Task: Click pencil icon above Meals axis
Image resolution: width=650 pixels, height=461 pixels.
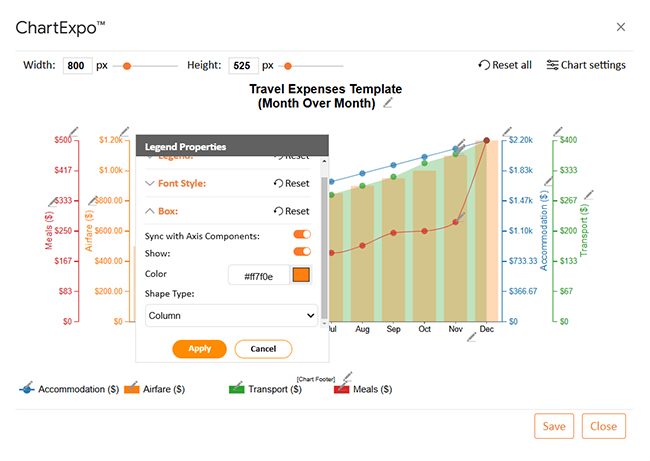Action: point(74,132)
